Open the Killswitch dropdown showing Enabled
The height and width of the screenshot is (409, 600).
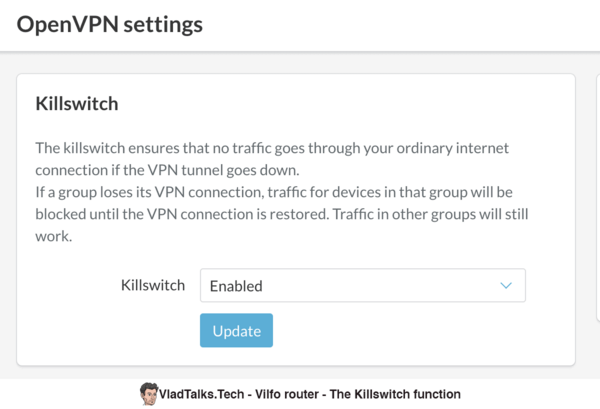(x=362, y=285)
